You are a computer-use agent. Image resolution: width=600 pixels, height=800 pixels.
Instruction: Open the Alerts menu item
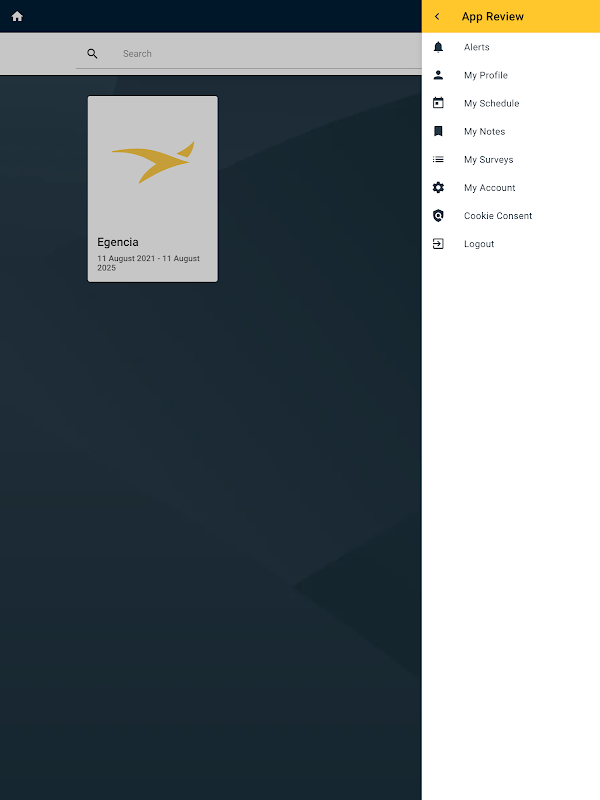[x=511, y=47]
